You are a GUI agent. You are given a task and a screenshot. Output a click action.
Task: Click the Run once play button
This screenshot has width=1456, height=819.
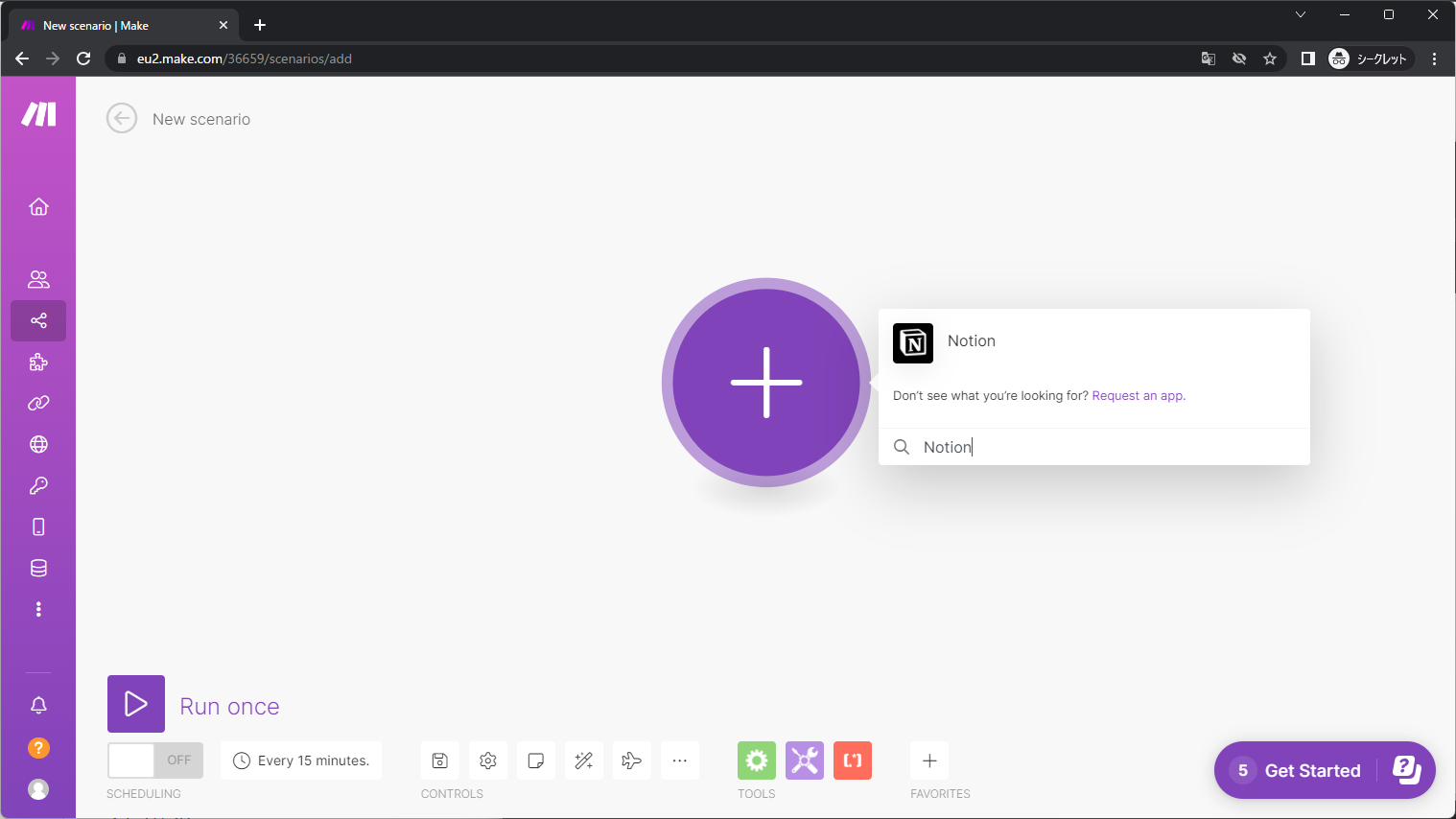(x=136, y=704)
